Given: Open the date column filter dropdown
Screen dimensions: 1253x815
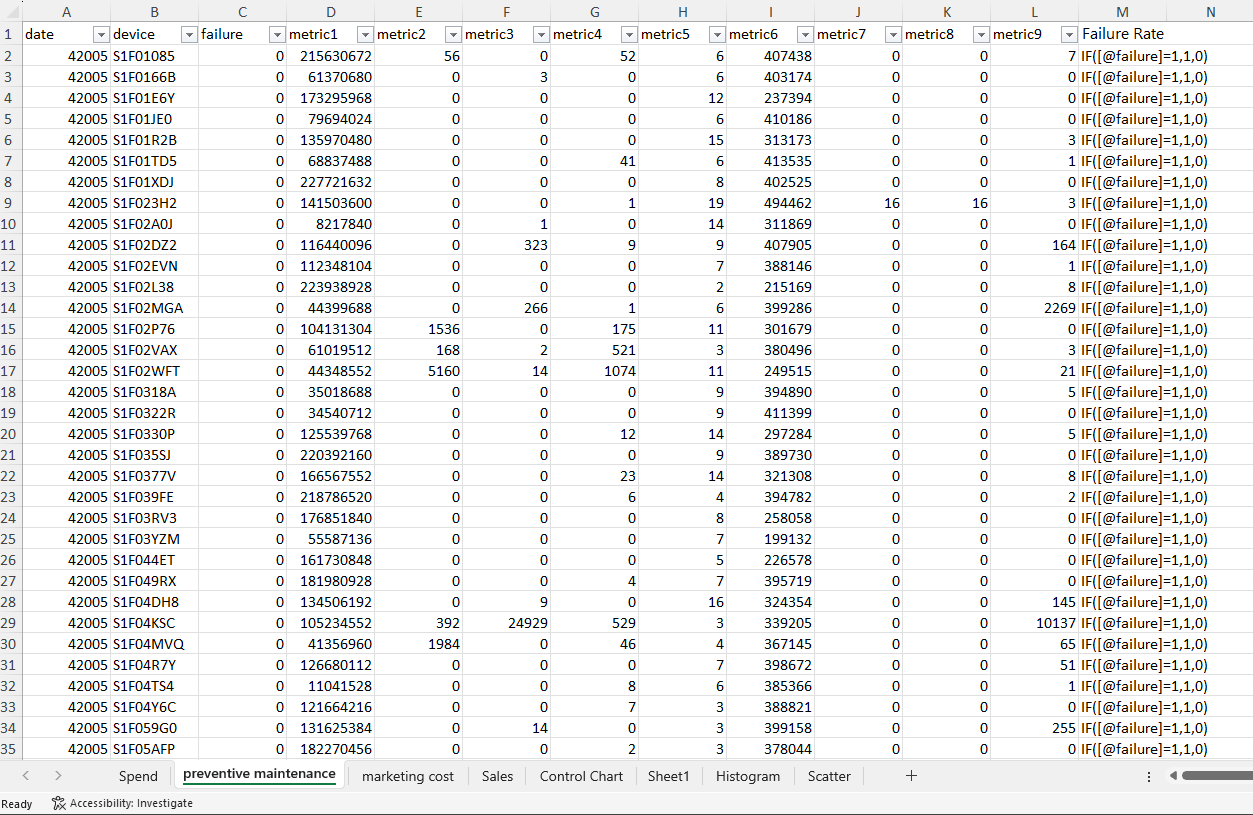Looking at the screenshot, I should [x=100, y=33].
